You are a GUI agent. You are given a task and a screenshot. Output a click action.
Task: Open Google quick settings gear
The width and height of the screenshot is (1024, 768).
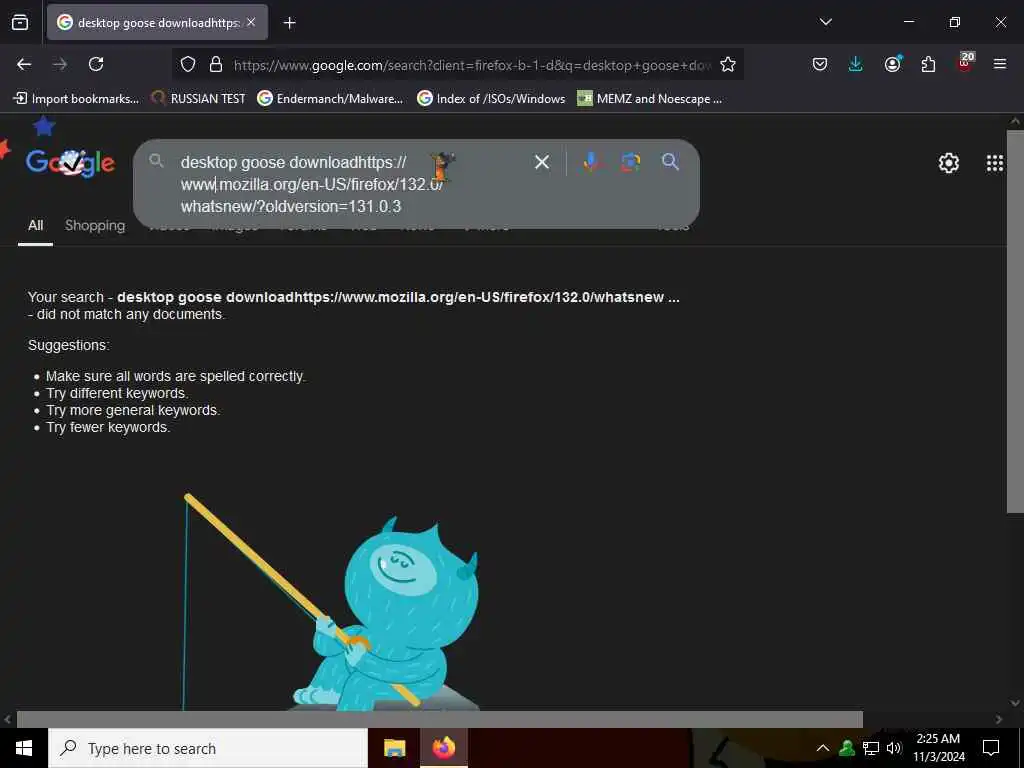coord(948,163)
